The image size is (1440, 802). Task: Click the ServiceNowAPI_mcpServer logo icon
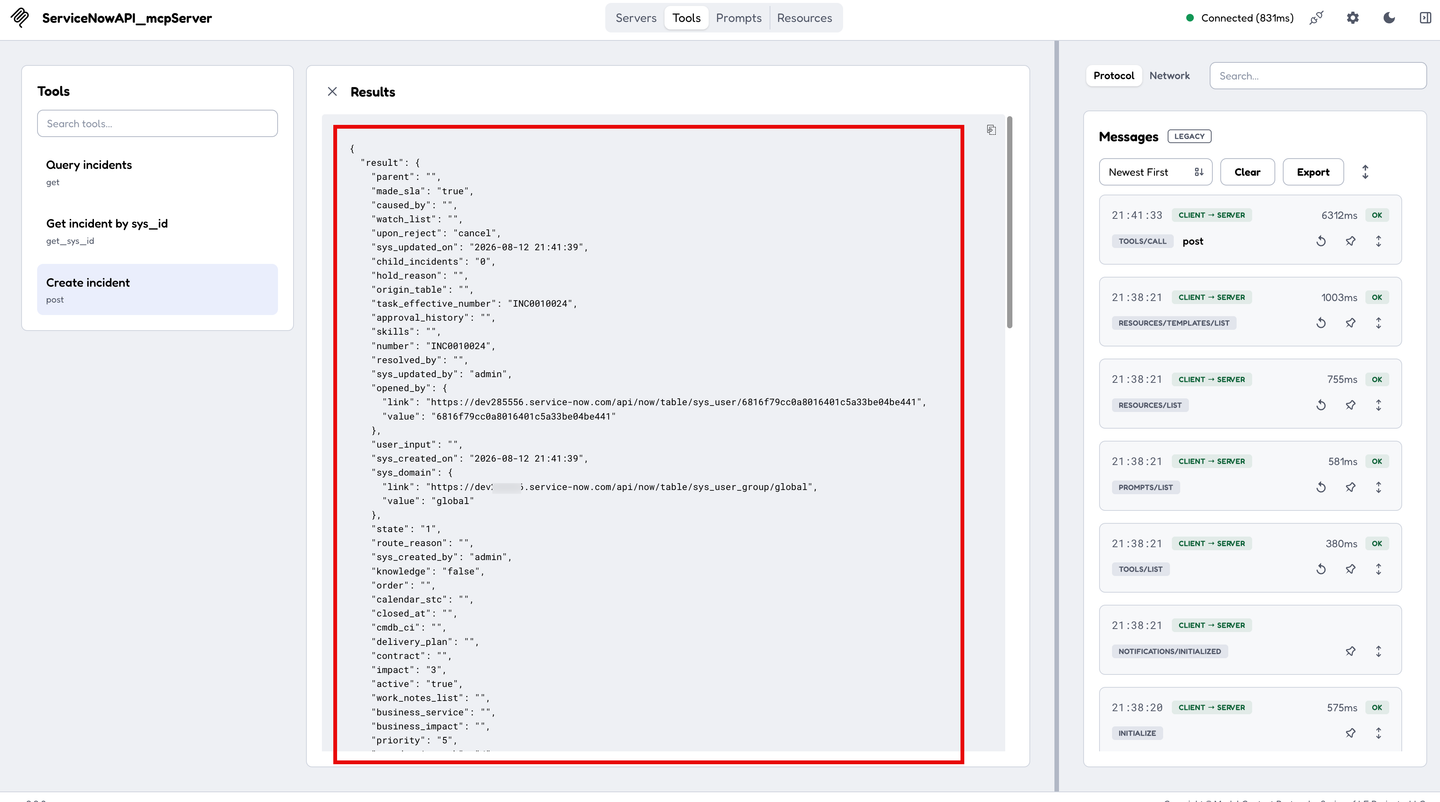[x=19, y=18]
